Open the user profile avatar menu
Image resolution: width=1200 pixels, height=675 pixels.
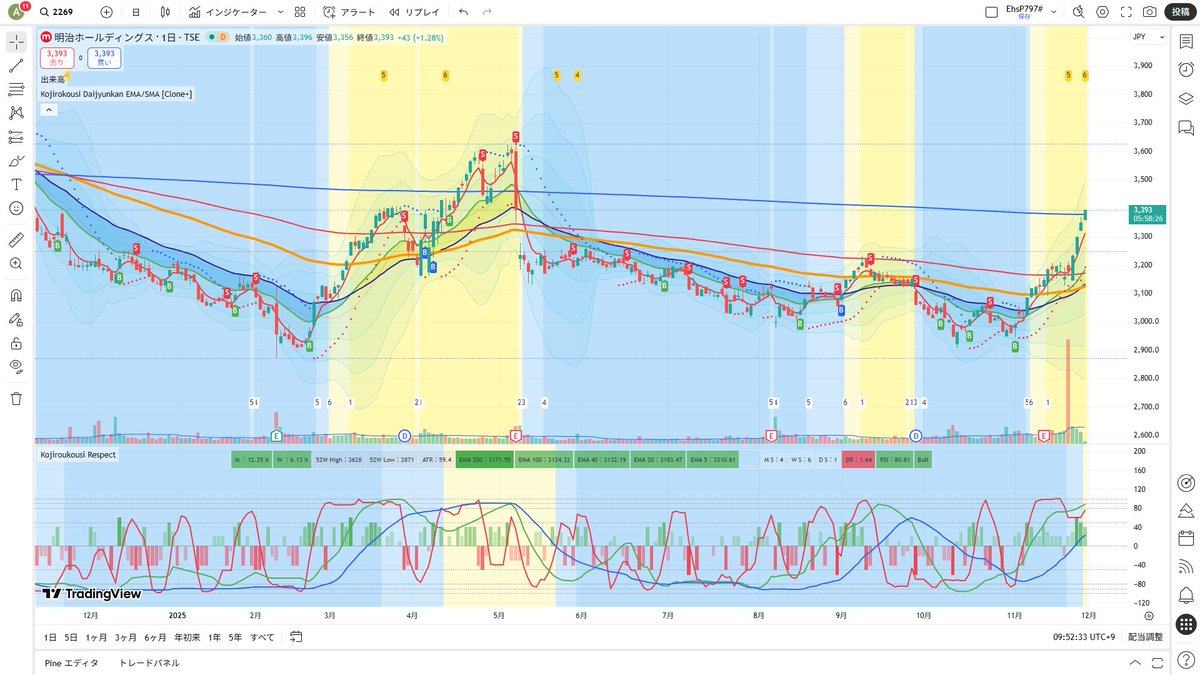(x=16, y=12)
